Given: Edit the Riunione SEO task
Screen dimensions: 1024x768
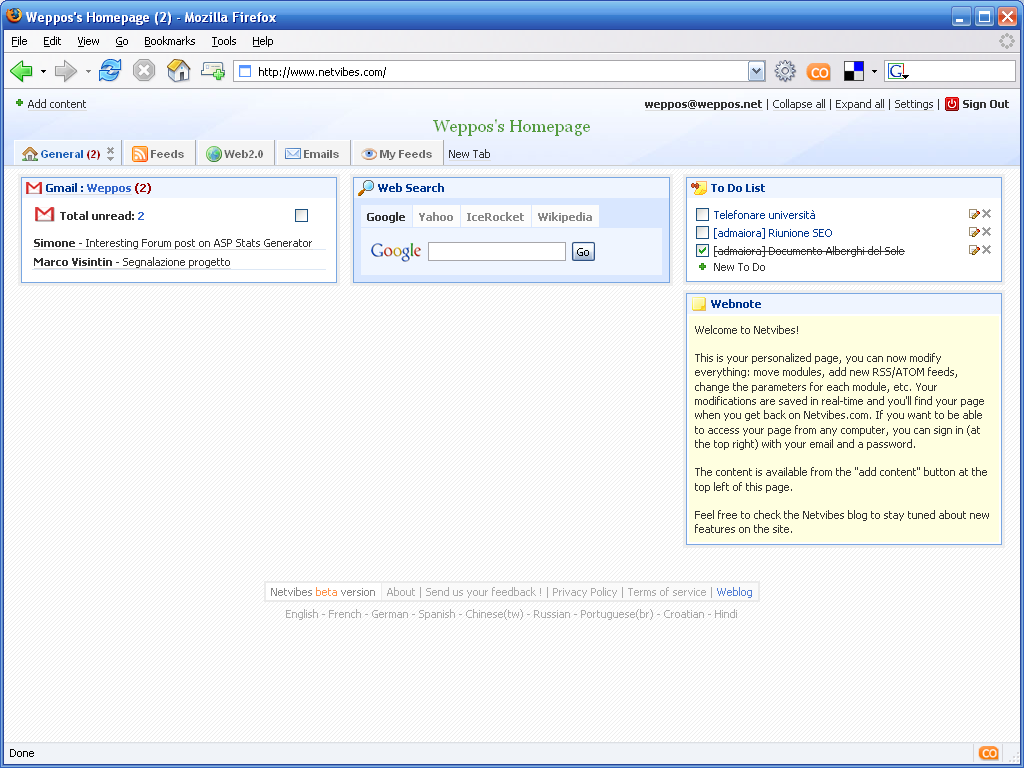Looking at the screenshot, I should tap(974, 232).
